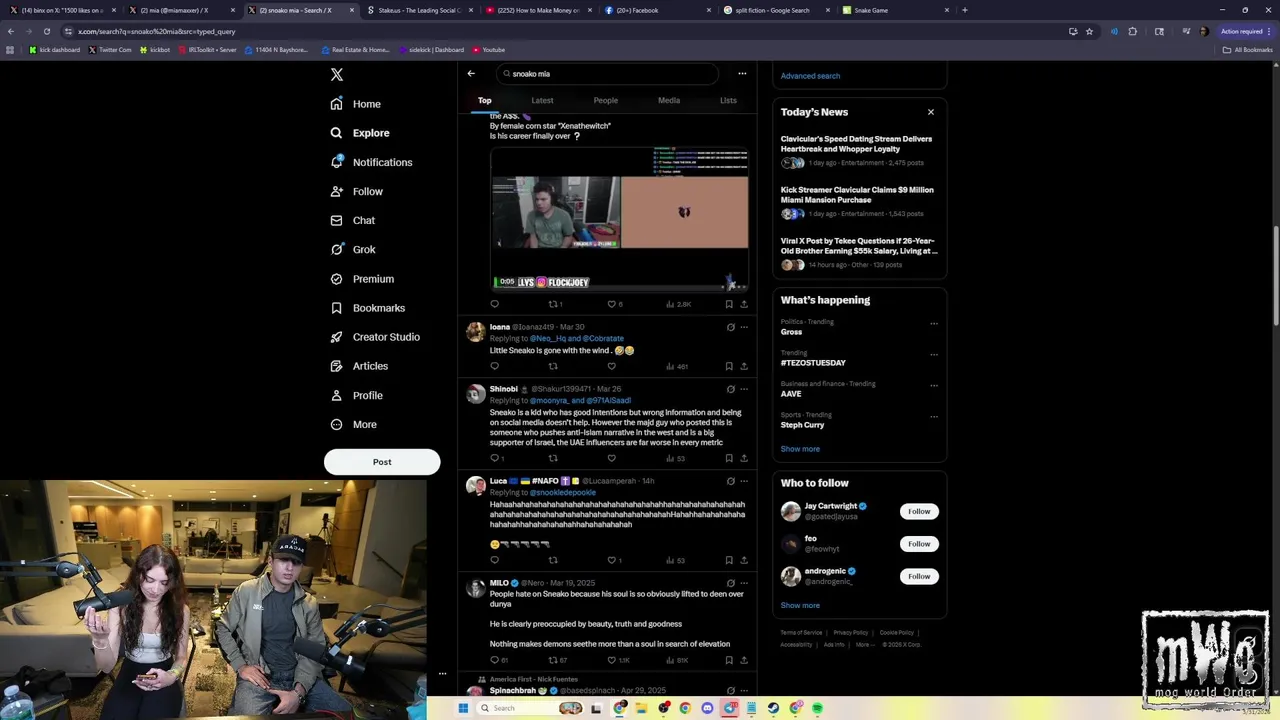Expand the More menu in sidebar
Image resolution: width=1280 pixels, height=720 pixels.
point(354,424)
